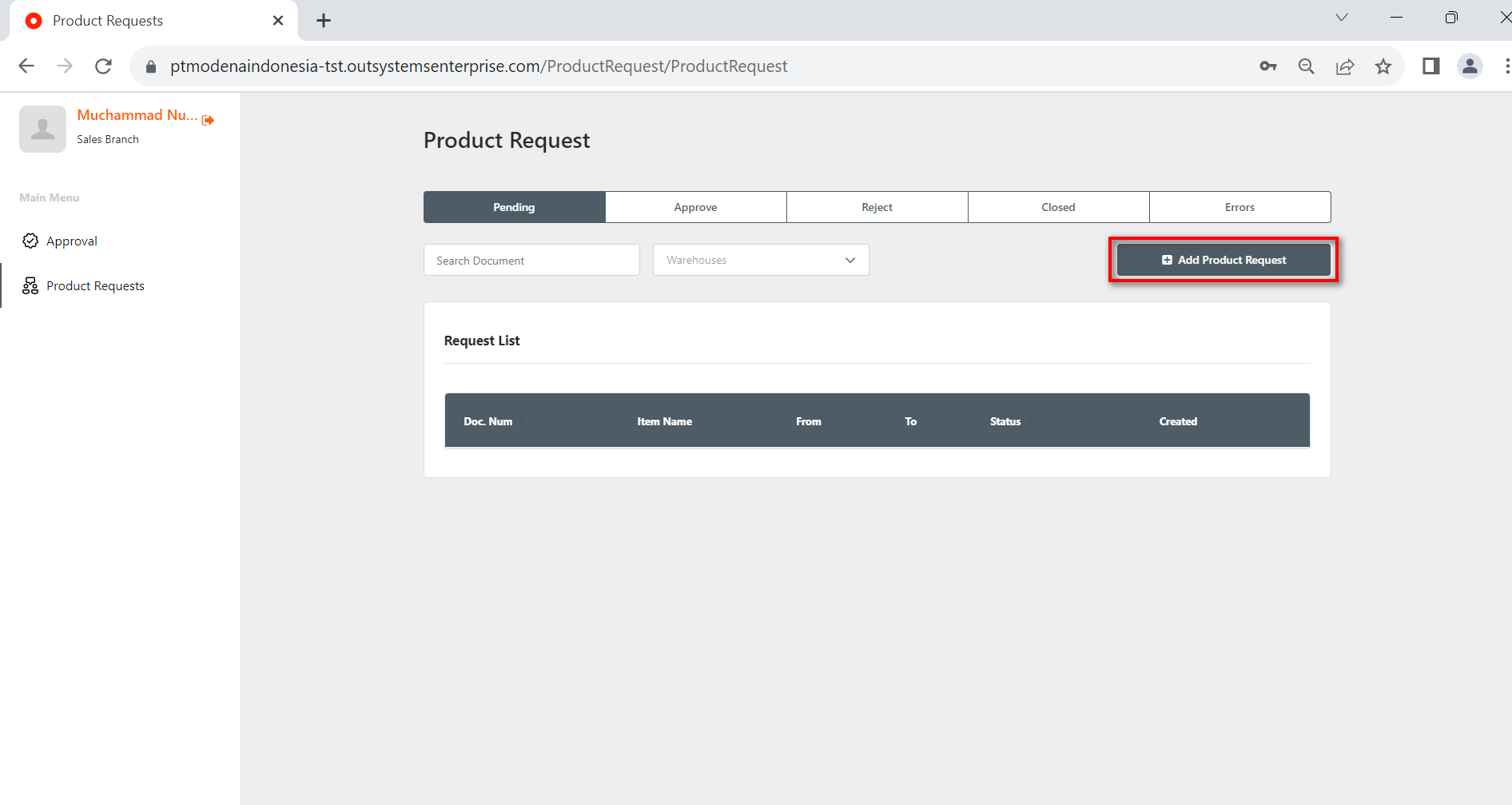Click the browser reload page icon
Viewport: 1512px width, 805px height.
103,66
